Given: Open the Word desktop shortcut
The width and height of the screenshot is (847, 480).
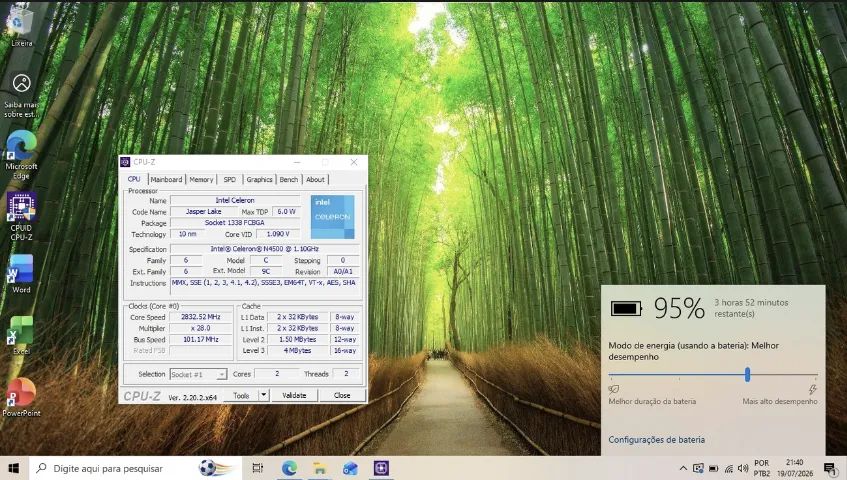Looking at the screenshot, I should pos(21,274).
